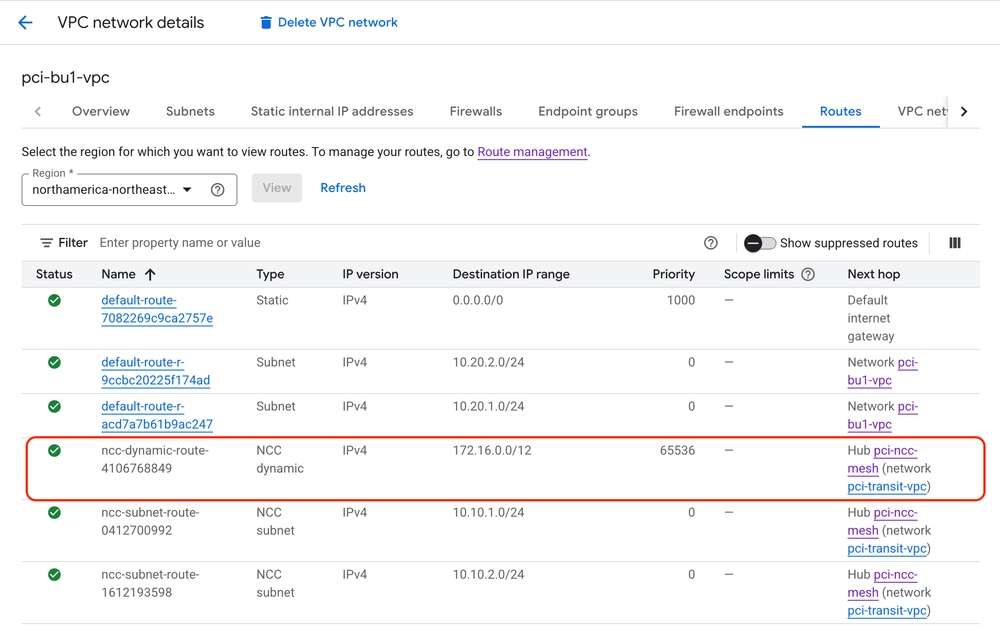Click the Delete VPC network trash icon

(x=266, y=22)
